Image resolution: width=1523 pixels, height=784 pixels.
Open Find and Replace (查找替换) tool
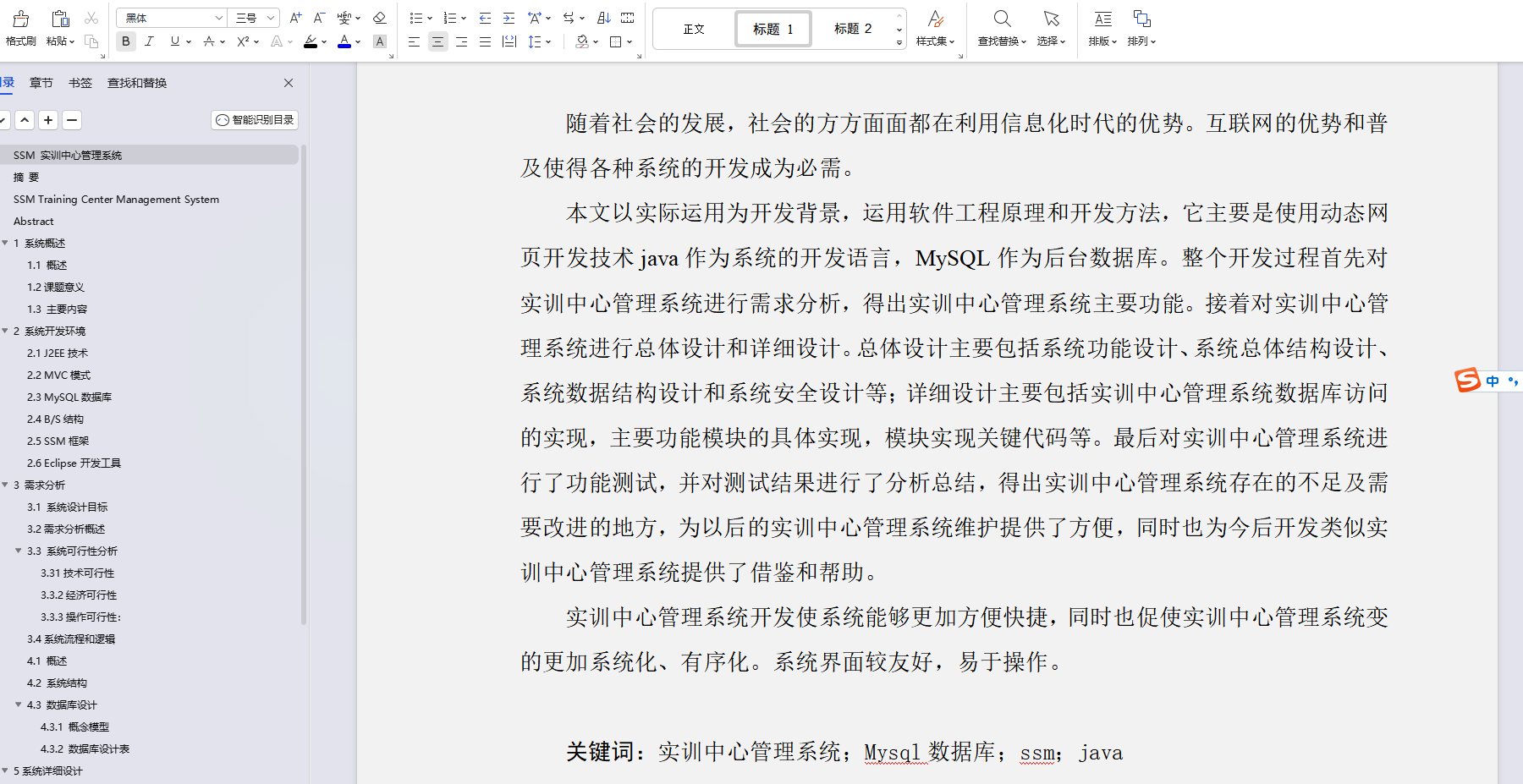point(1002,27)
